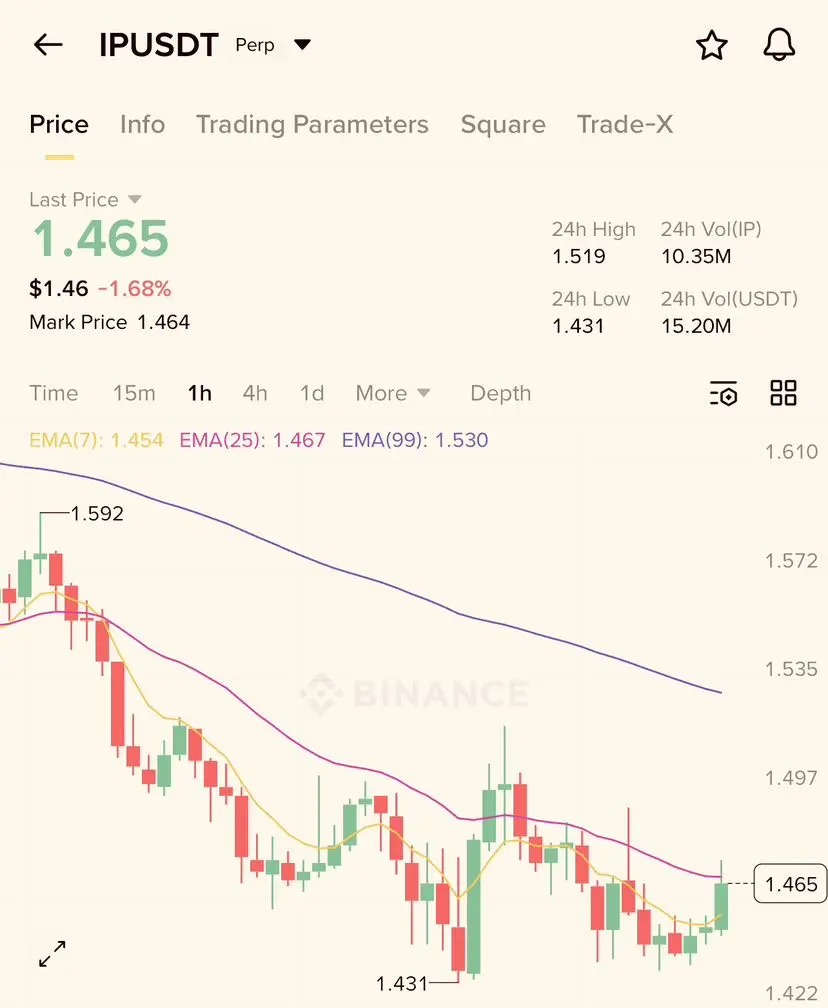Select the 15m chart interval

(134, 393)
